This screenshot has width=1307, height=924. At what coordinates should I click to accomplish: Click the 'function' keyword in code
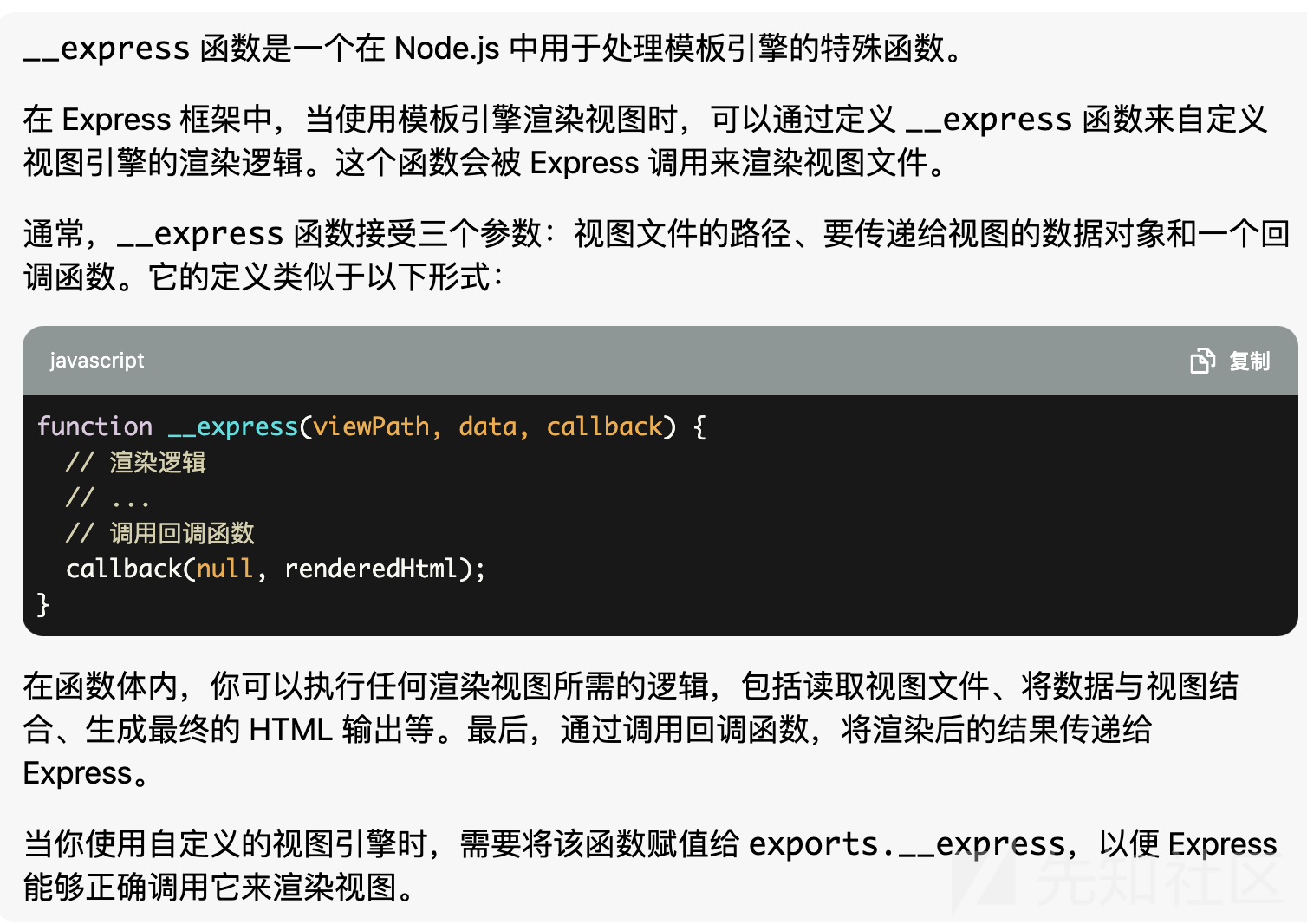click(94, 426)
